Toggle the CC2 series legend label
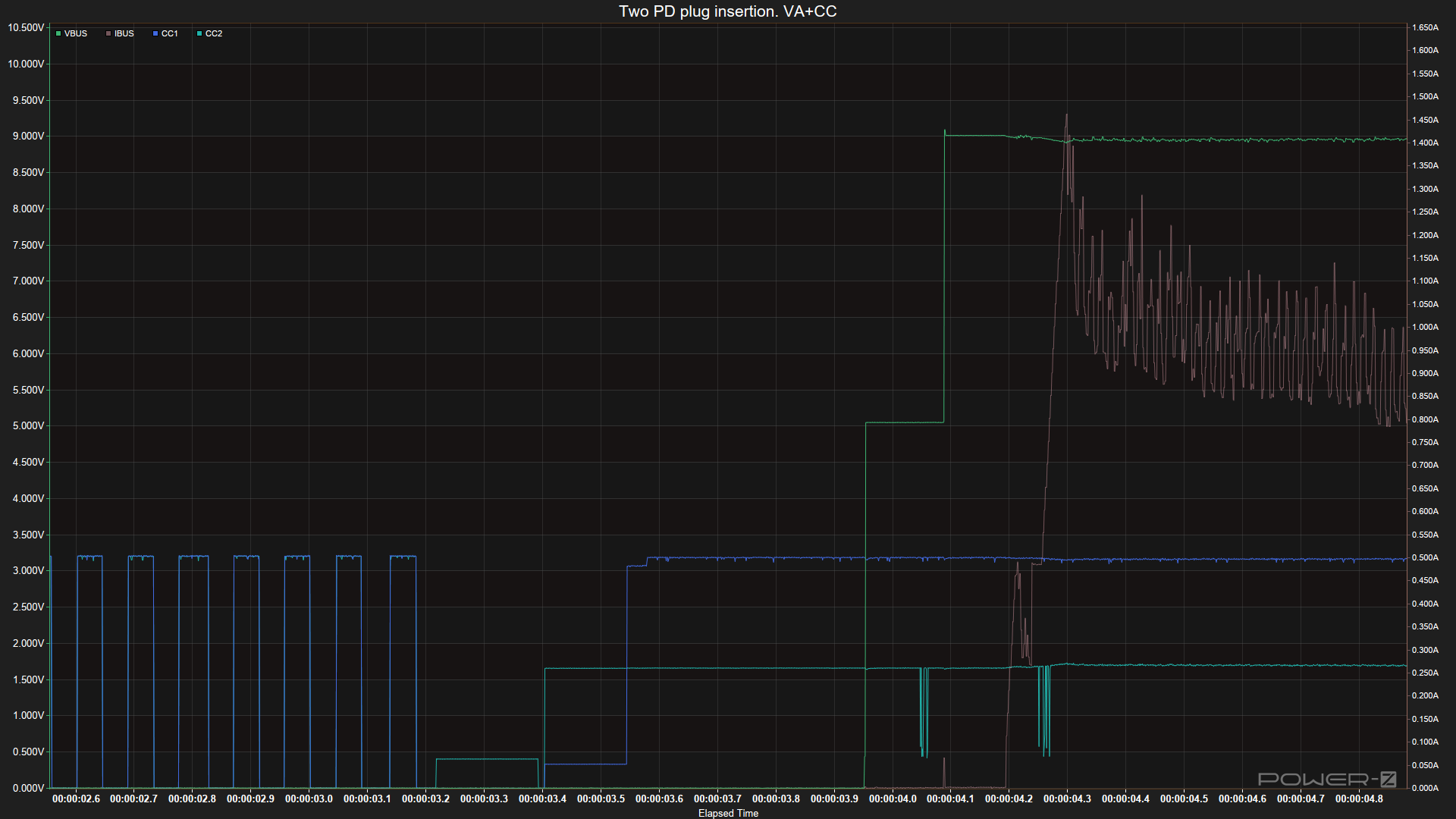 click(x=214, y=33)
